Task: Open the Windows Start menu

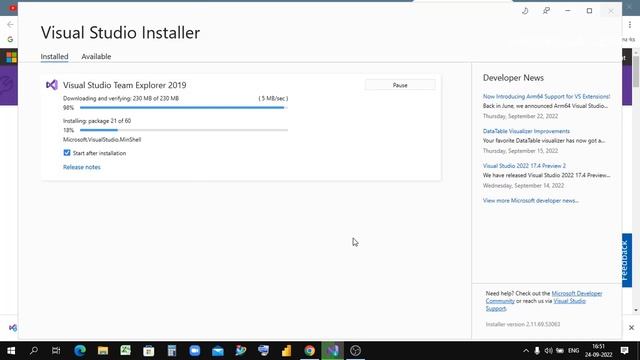Action: [11, 351]
